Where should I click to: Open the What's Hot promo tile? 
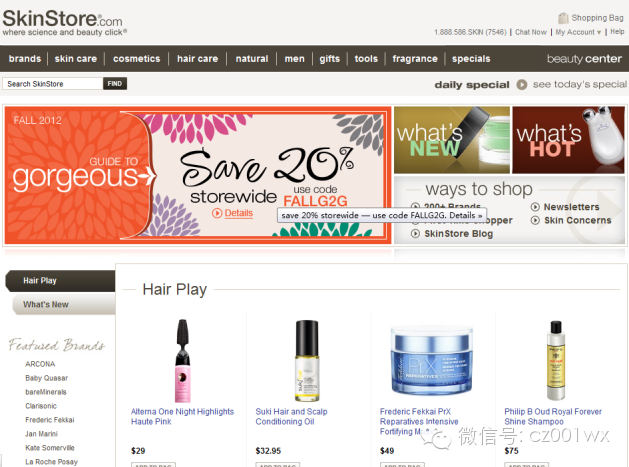point(570,139)
